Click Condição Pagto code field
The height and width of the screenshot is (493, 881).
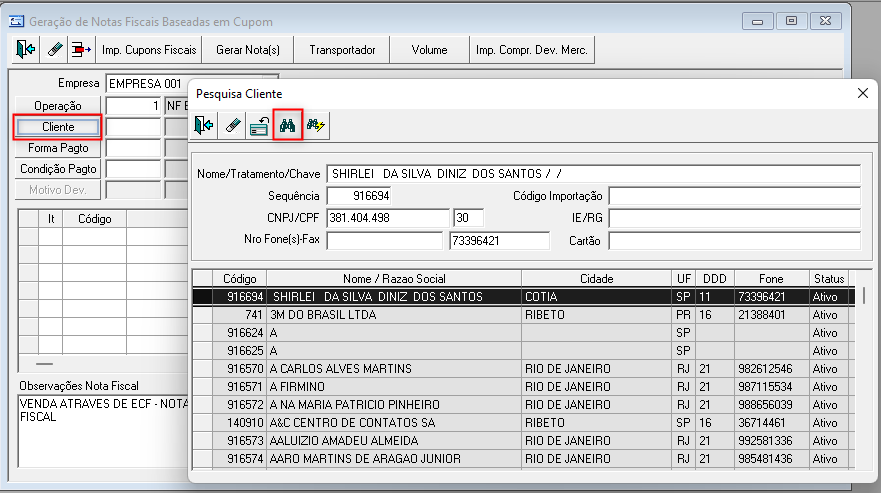(133, 169)
